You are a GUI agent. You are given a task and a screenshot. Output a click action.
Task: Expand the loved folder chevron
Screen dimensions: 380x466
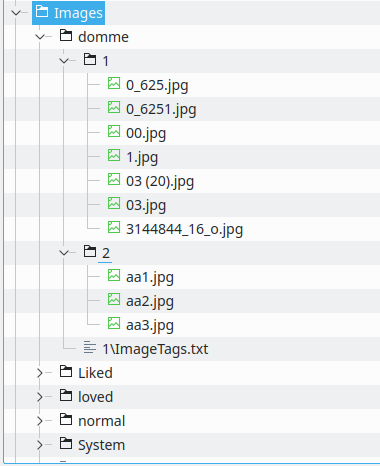tap(40, 397)
